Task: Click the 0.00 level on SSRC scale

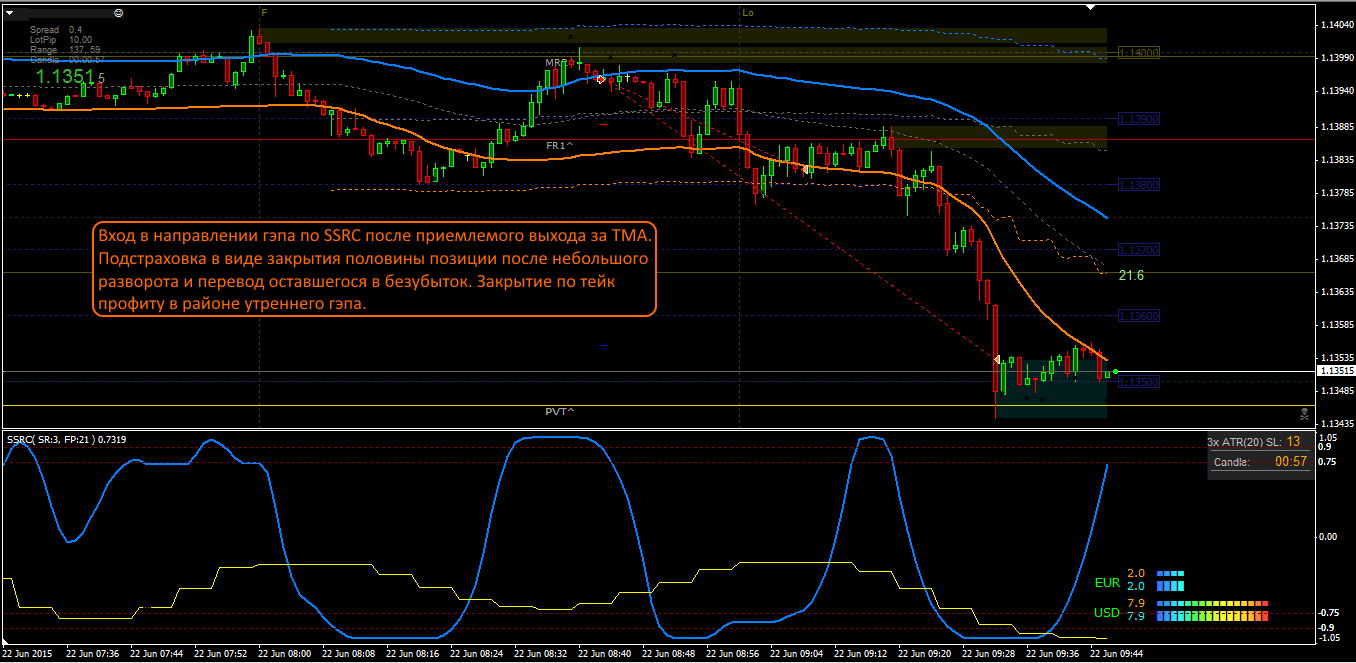Action: coord(1329,537)
